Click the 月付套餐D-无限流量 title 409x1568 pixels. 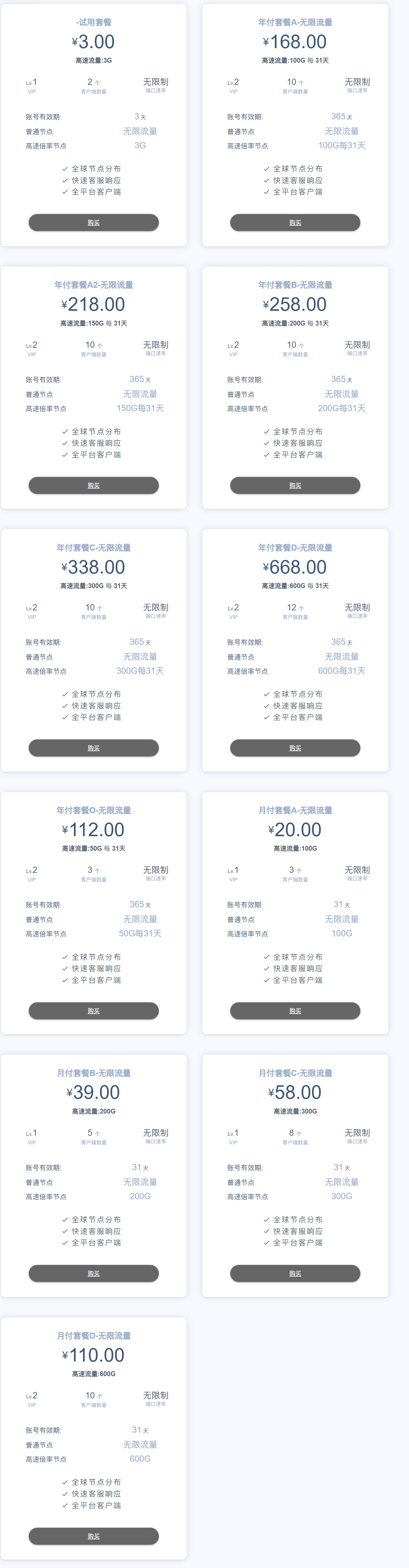(x=93, y=1335)
